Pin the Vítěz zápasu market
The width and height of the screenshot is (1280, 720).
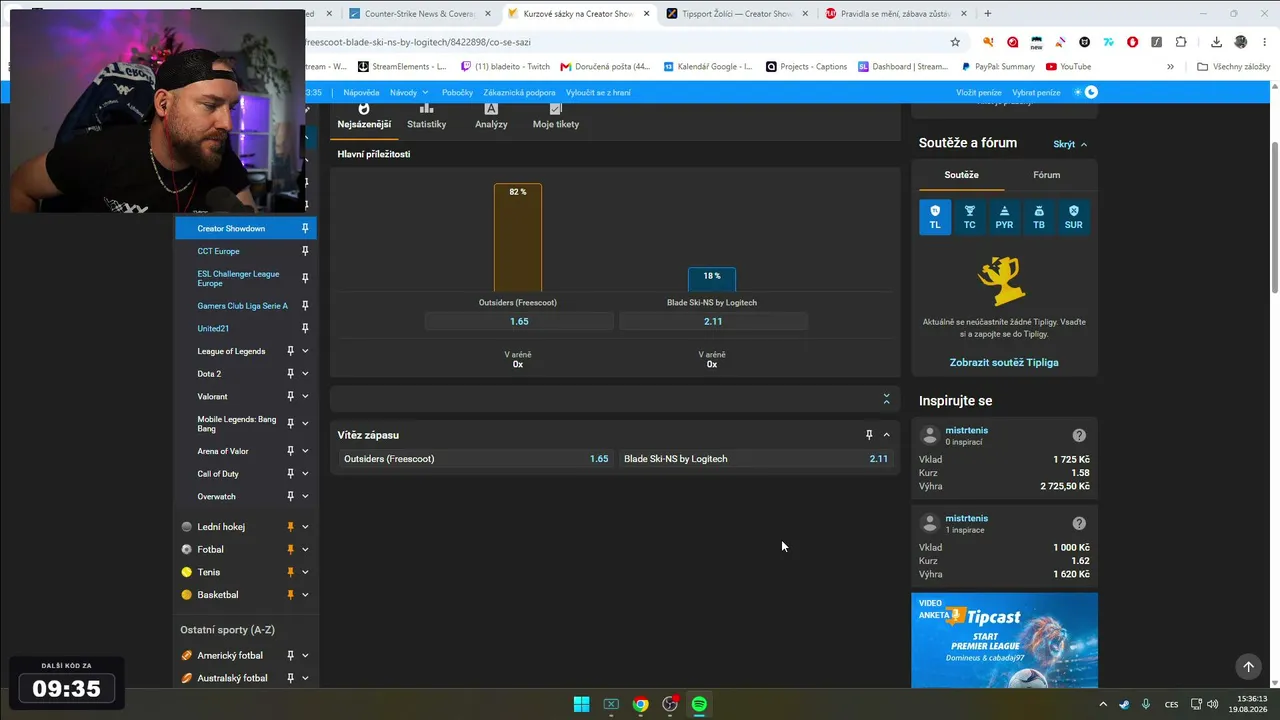pyautogui.click(x=869, y=435)
